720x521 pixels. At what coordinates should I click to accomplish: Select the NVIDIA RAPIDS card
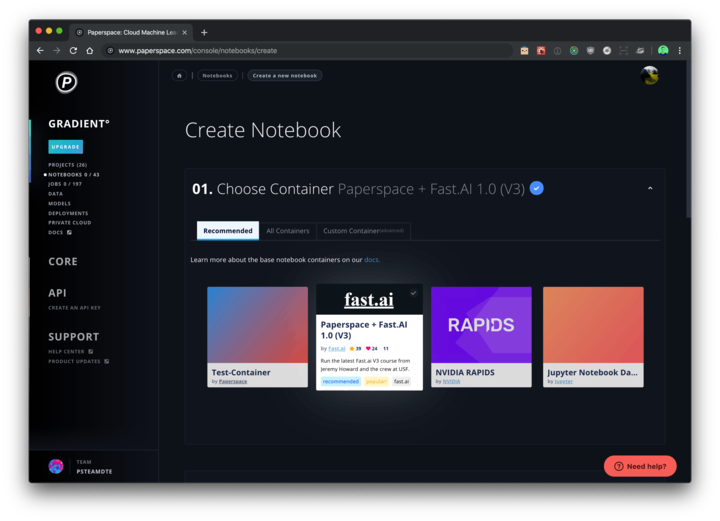pos(481,337)
